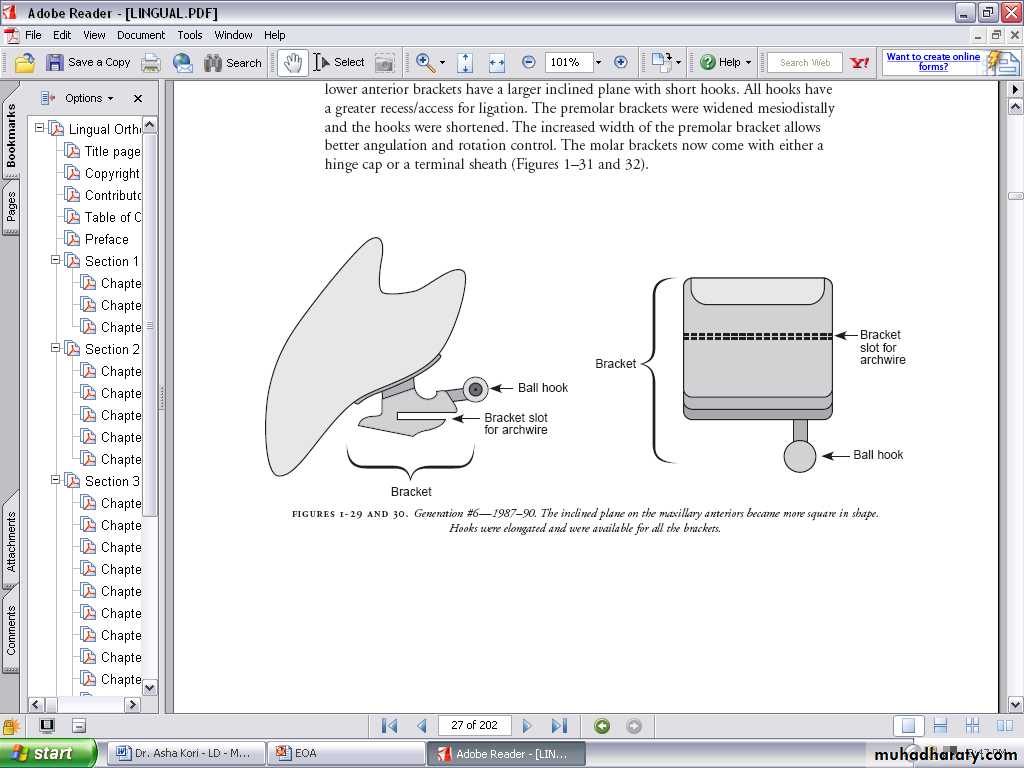Switch to Continuous page layout
Viewport: 1024px width, 768px height.
click(940, 726)
